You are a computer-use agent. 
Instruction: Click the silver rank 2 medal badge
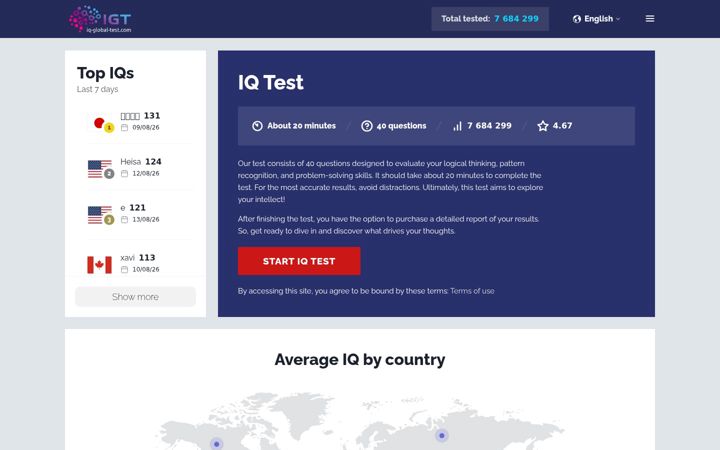tap(109, 174)
